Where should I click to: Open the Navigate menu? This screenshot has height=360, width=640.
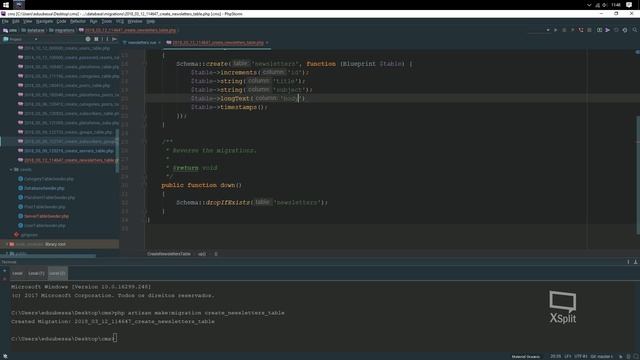44,21
